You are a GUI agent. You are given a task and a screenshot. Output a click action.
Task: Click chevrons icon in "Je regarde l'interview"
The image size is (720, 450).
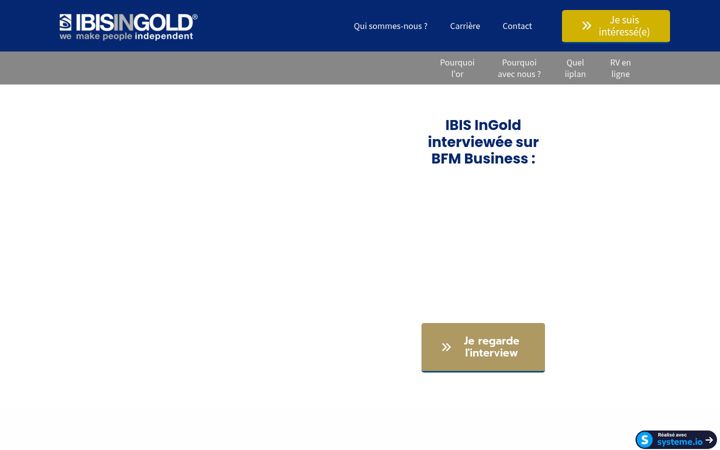point(446,347)
